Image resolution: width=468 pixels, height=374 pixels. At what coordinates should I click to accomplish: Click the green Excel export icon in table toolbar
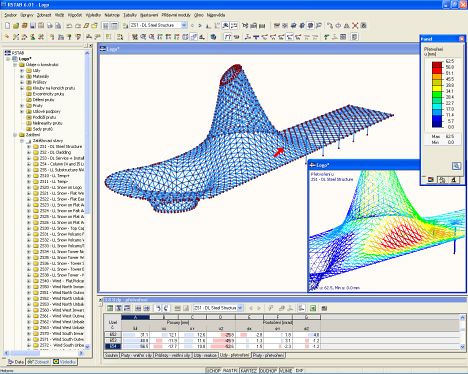tap(313, 308)
